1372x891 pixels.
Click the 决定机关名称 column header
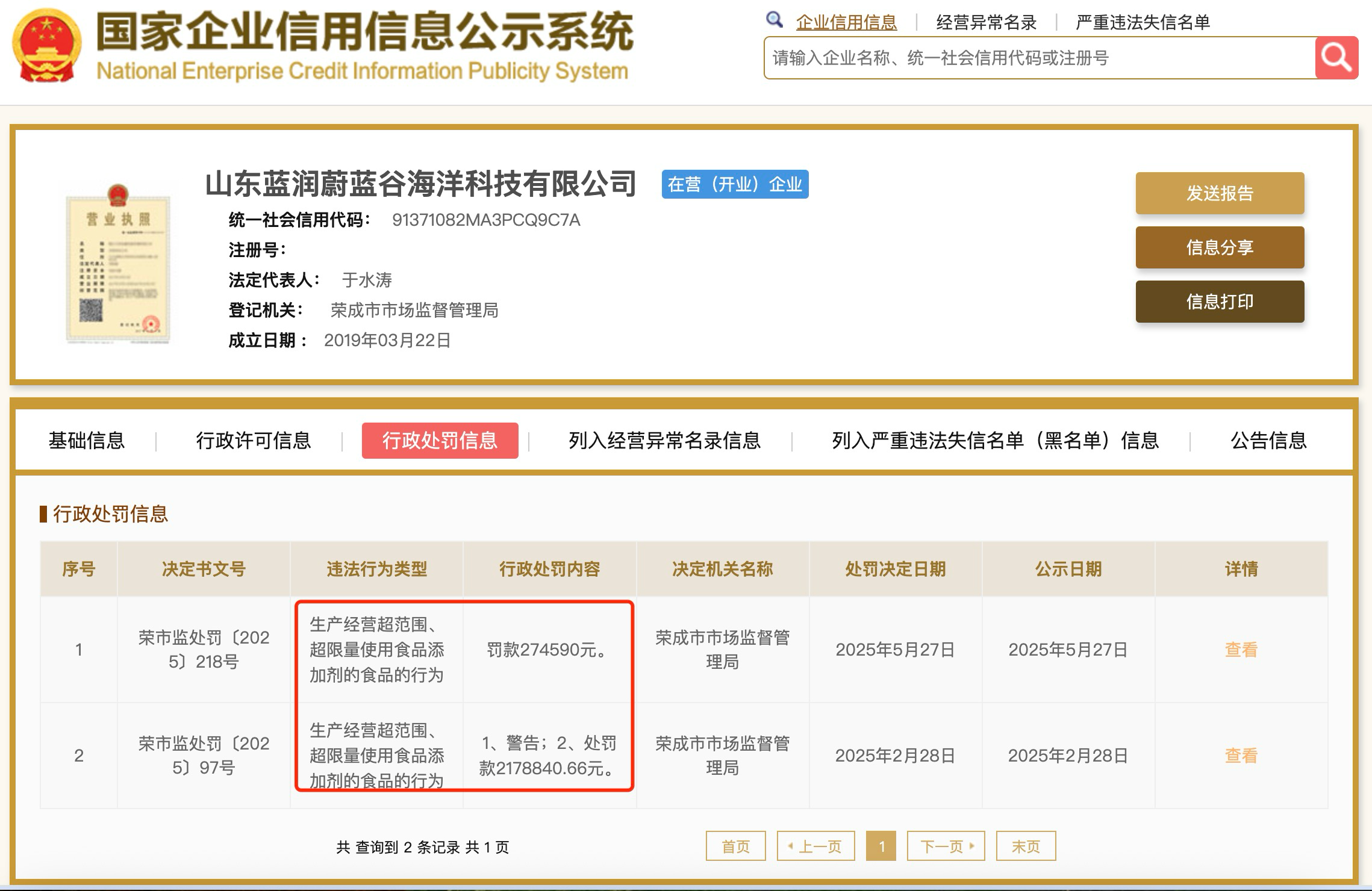tap(723, 569)
